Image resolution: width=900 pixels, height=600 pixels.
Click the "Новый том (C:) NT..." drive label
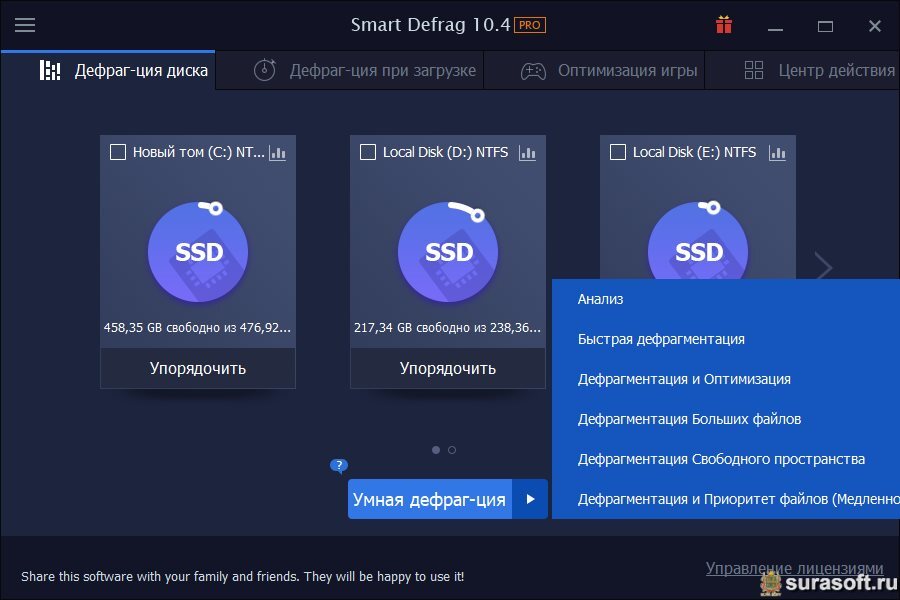(x=199, y=152)
